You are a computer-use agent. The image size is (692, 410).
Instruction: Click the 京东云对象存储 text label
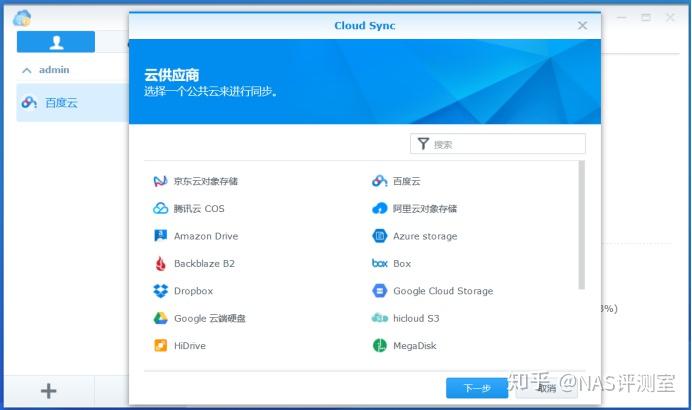pos(206,181)
